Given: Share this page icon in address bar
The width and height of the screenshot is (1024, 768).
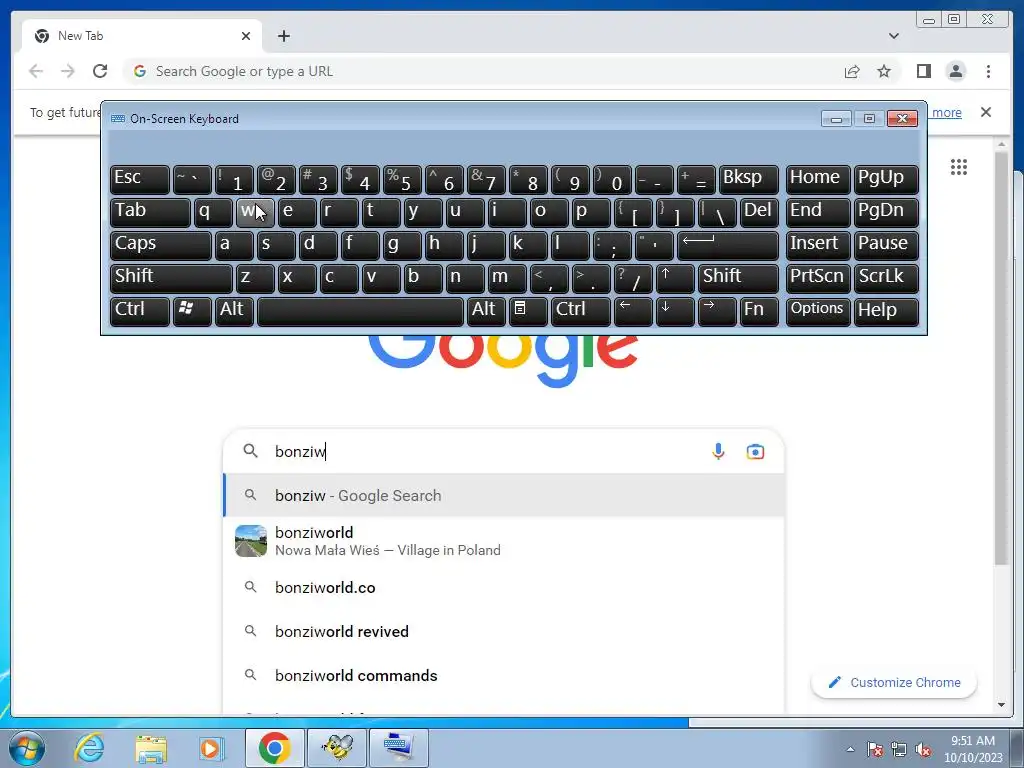Looking at the screenshot, I should [852, 71].
